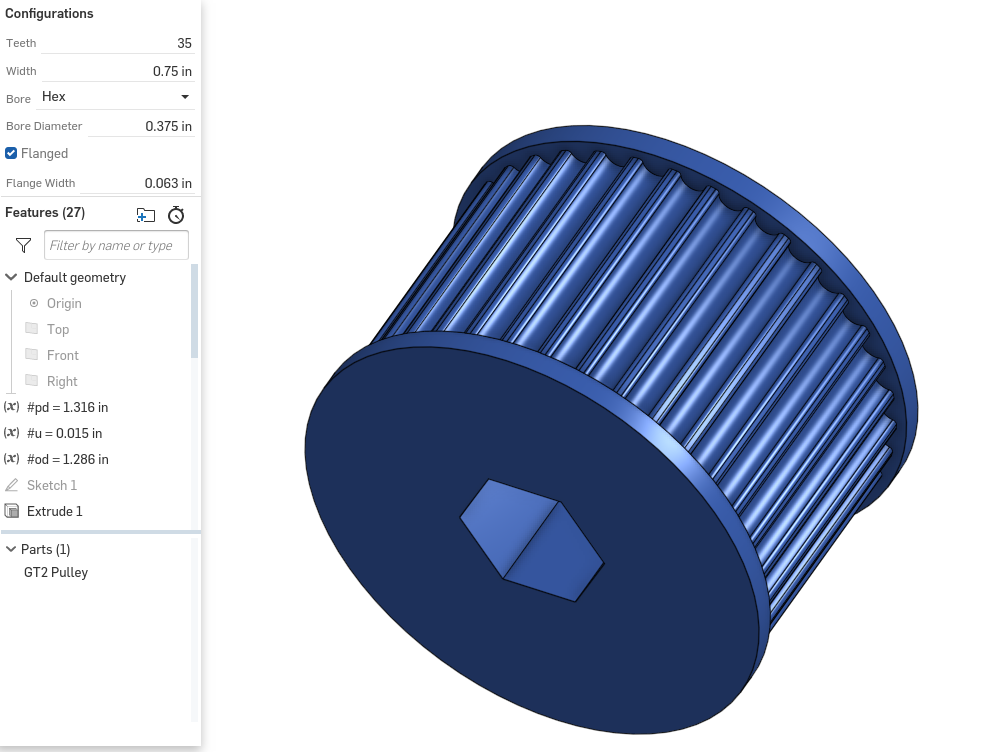Open the rollback history clock icon

[x=176, y=214]
